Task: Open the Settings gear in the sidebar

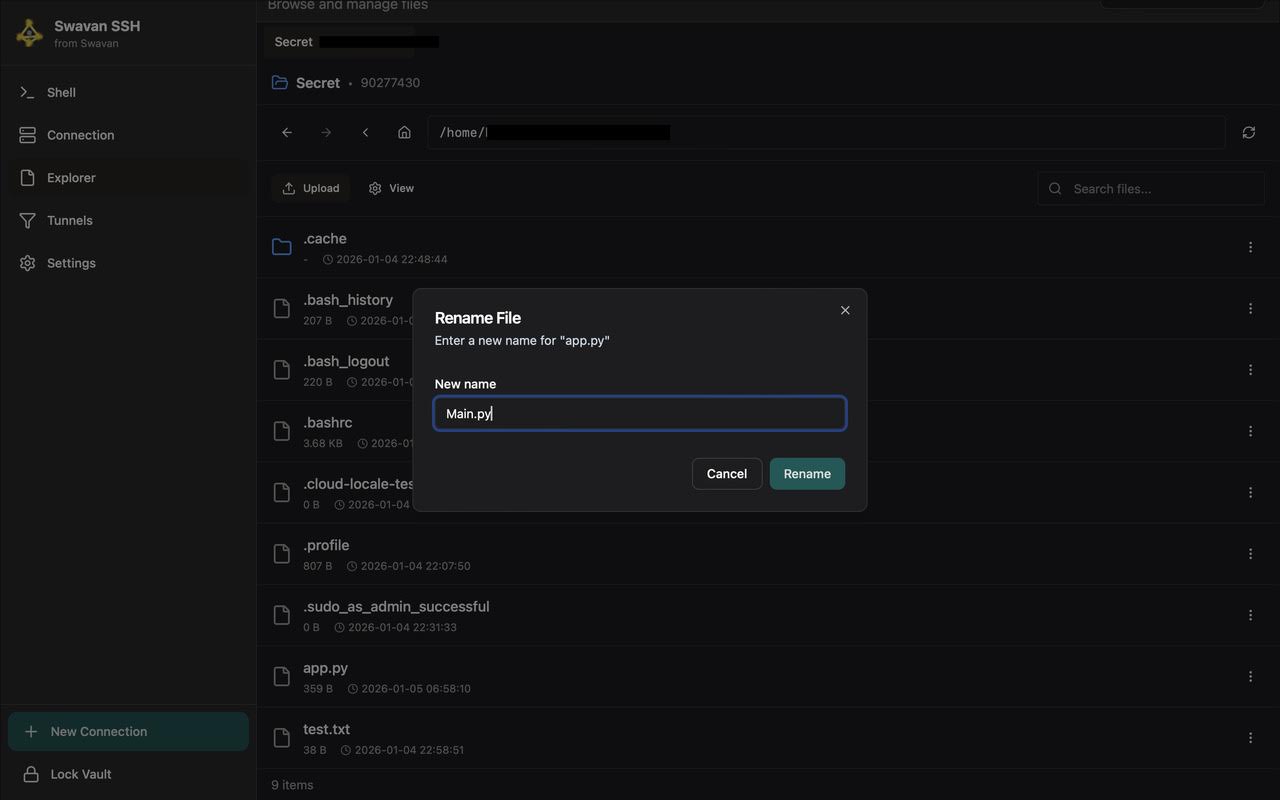Action: 27,262
